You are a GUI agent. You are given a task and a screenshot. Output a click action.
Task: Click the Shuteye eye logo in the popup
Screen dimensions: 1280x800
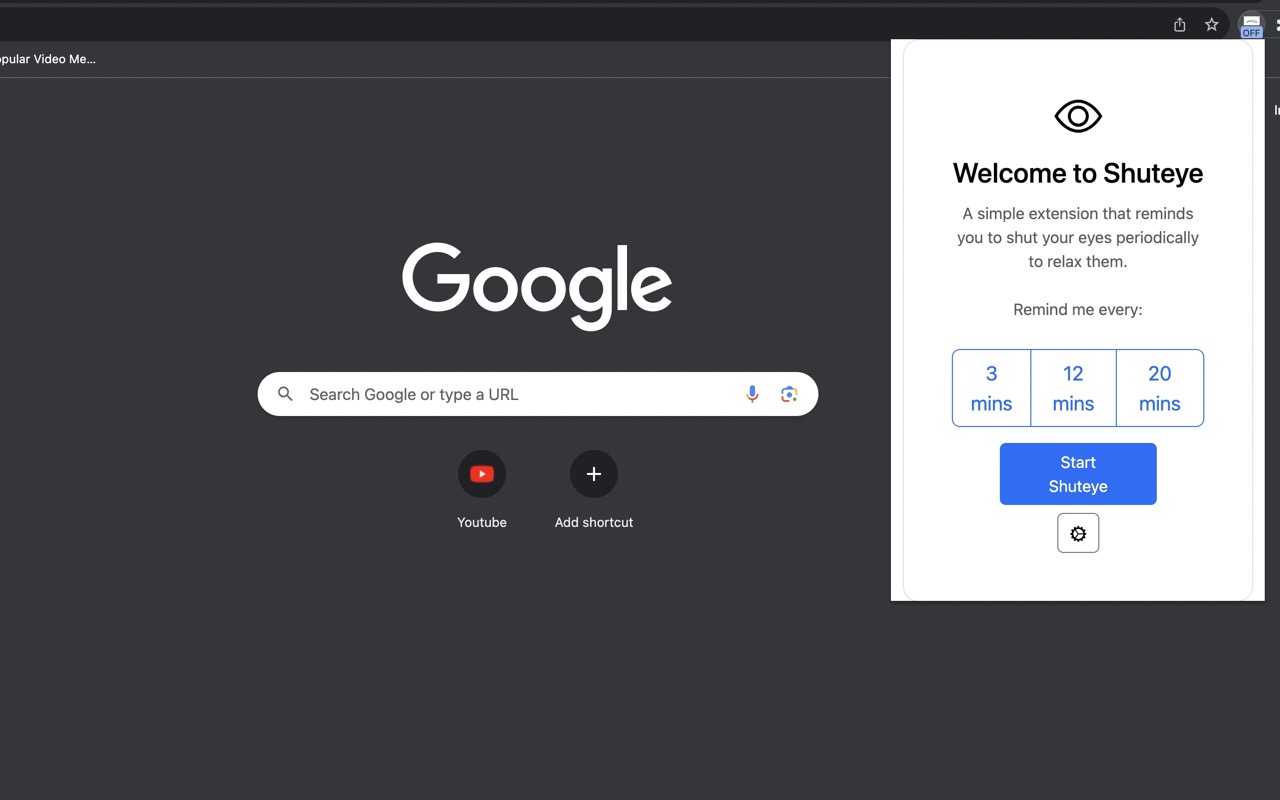[1077, 114]
